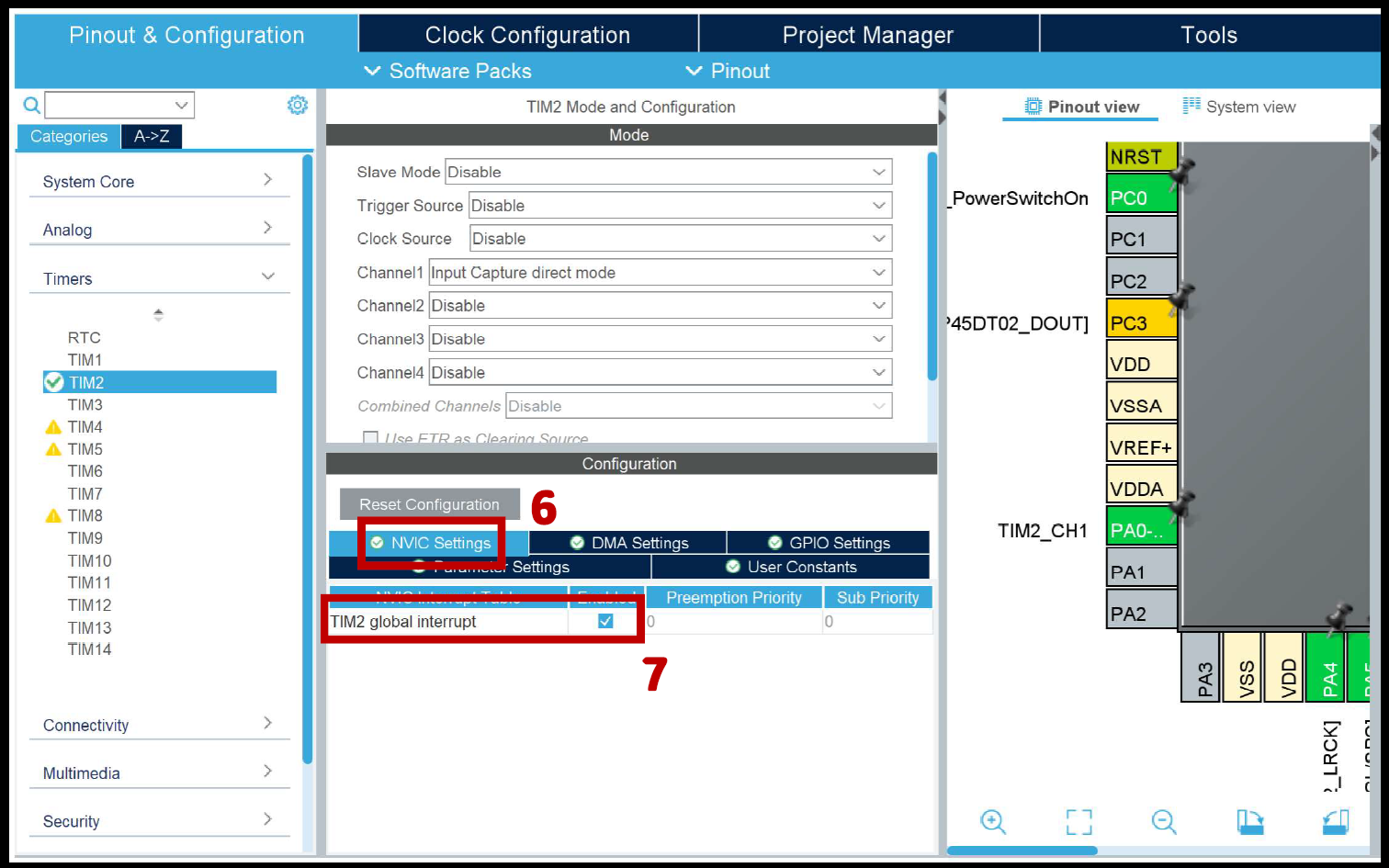Click Reset Configuration button
1389x868 pixels.
(429, 504)
